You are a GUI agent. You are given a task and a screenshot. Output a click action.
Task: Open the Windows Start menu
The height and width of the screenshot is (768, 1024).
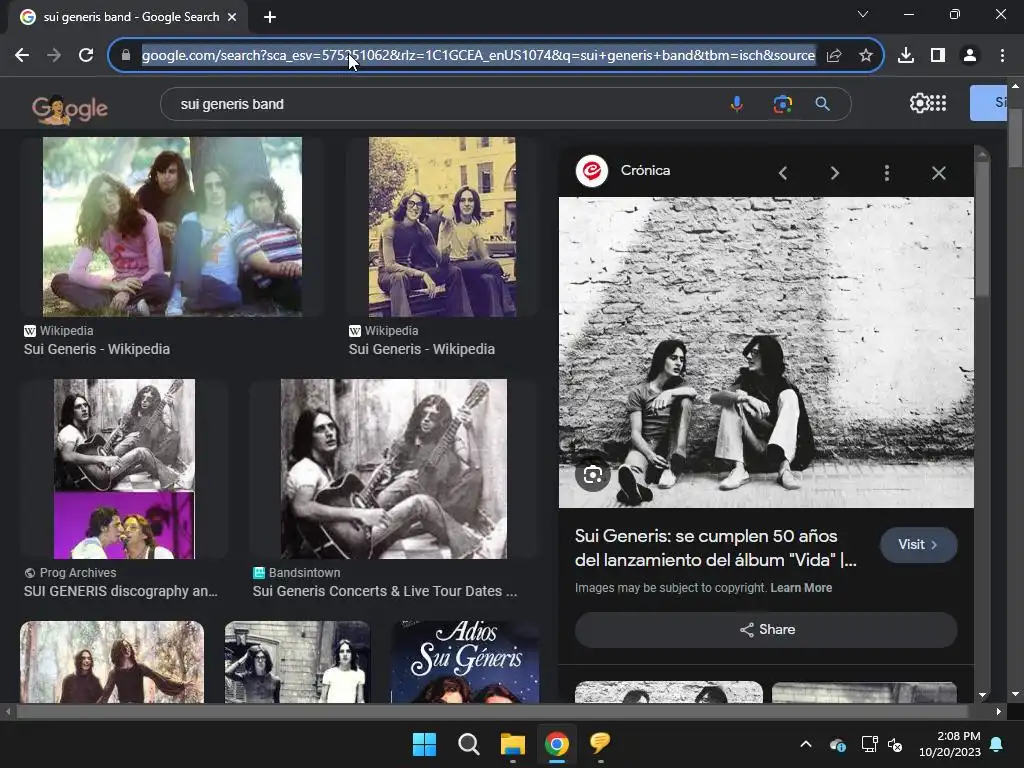pos(424,744)
